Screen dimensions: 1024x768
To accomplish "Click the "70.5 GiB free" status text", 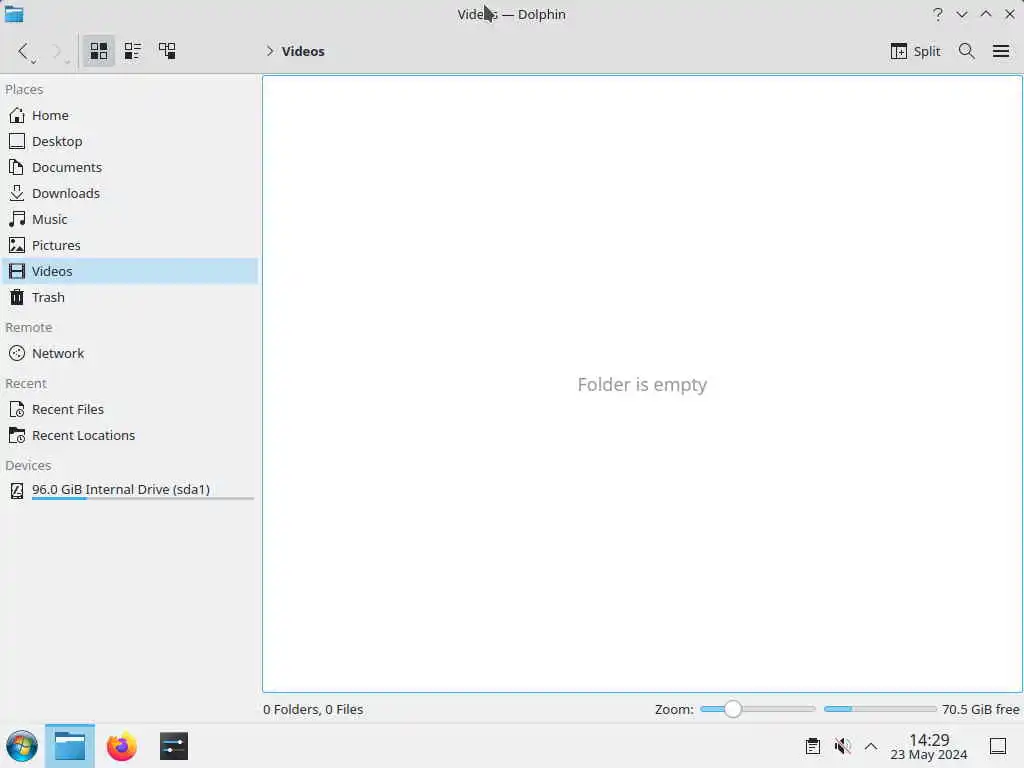I will [x=980, y=709].
